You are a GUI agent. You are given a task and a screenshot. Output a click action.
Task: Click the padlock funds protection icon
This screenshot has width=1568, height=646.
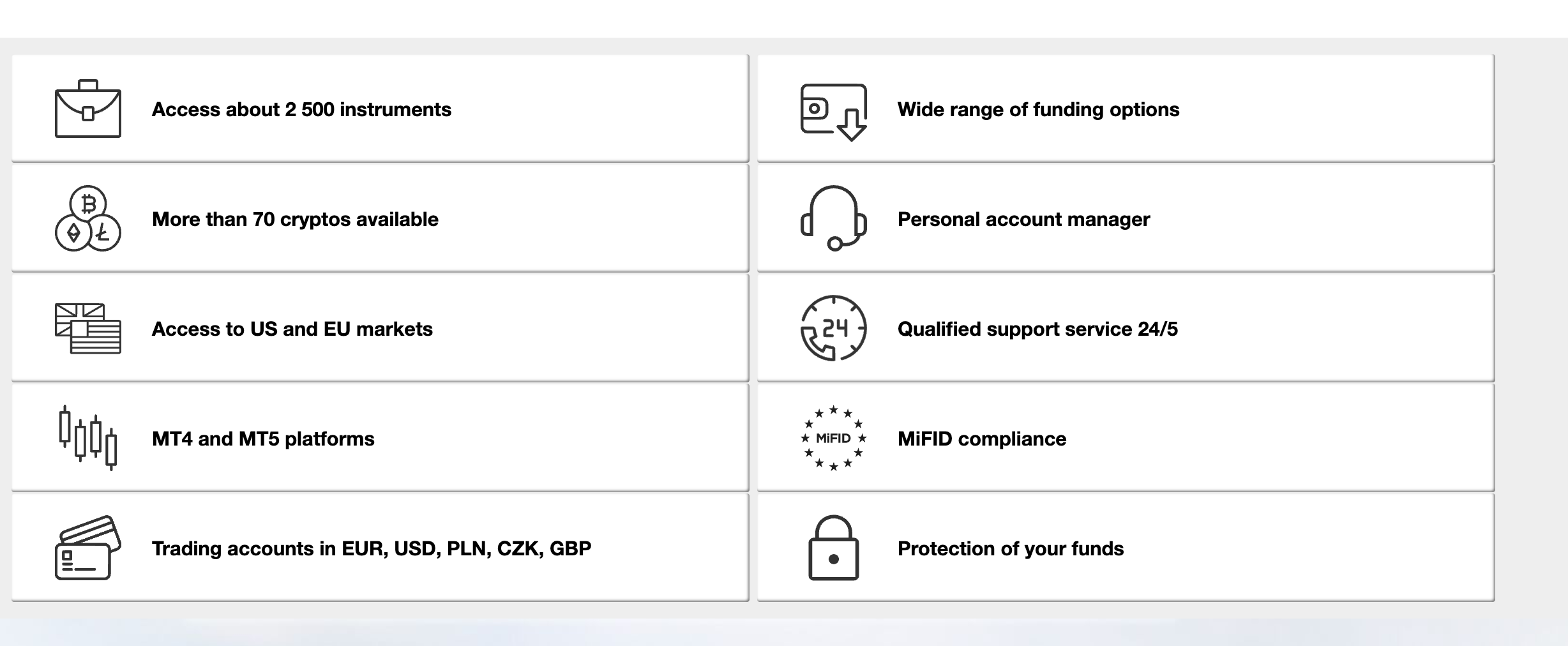834,548
